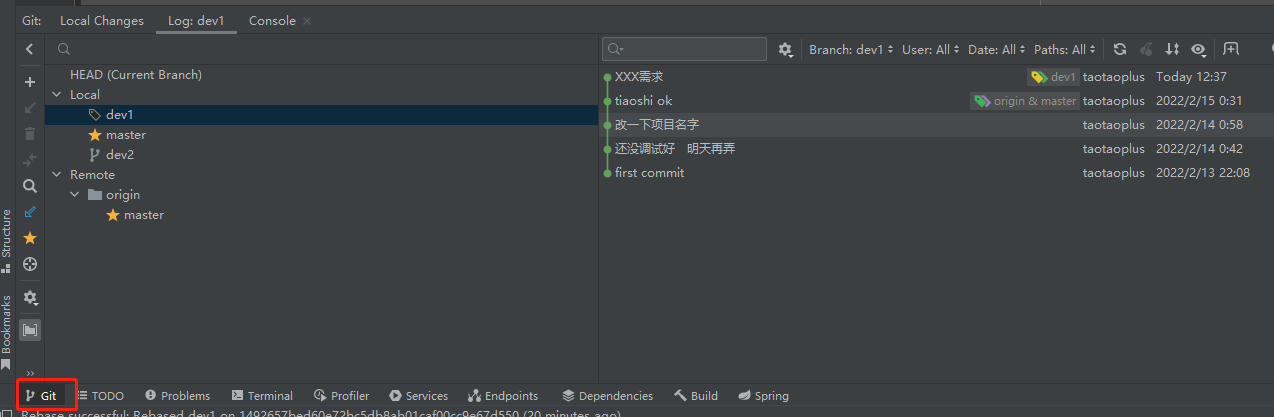The image size is (1274, 417).
Task: Navigate log to selected branch via the crosshair icon
Action: point(30,264)
